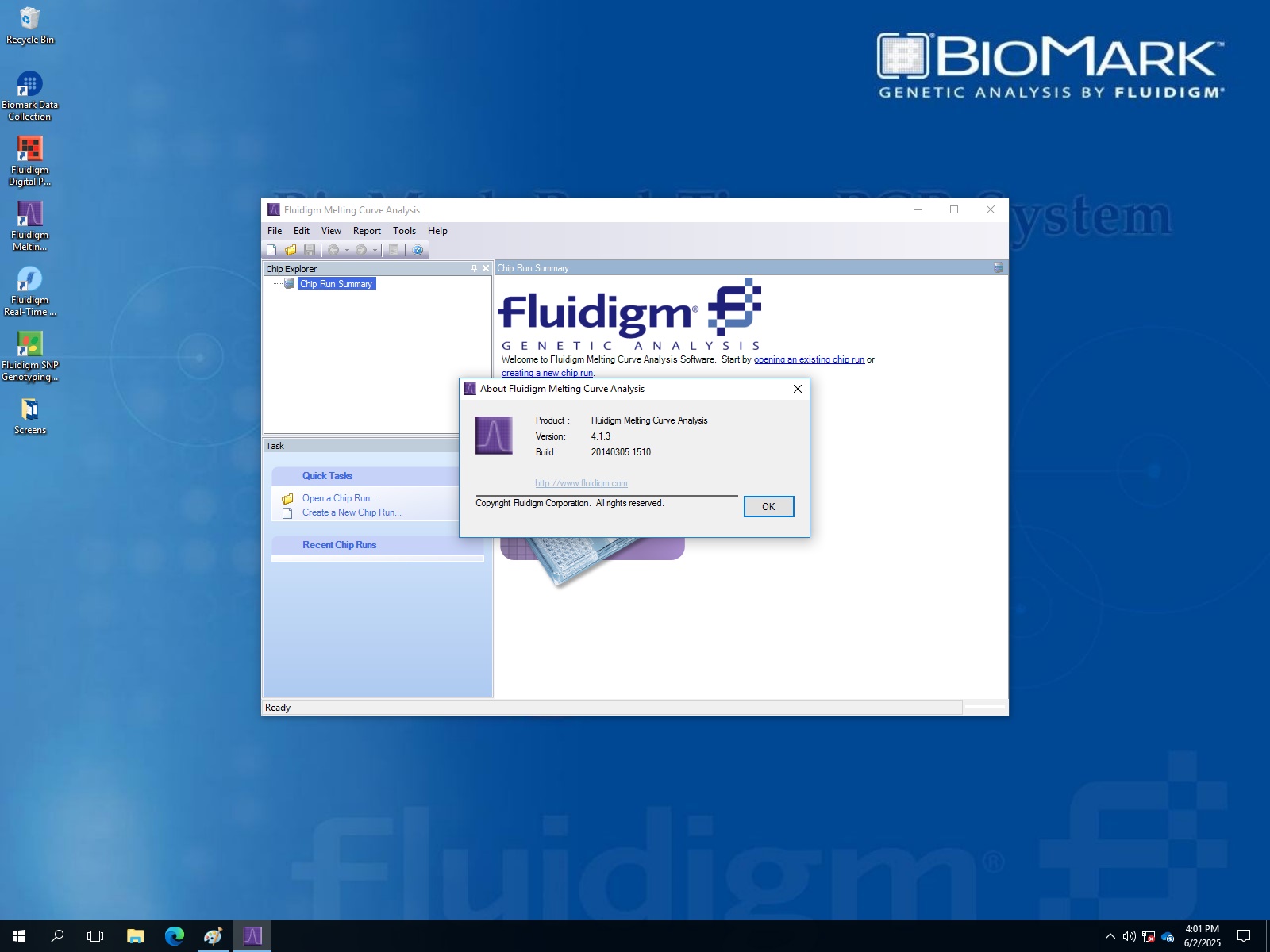
Task: Click build number 20140305.1510
Action: point(621,452)
